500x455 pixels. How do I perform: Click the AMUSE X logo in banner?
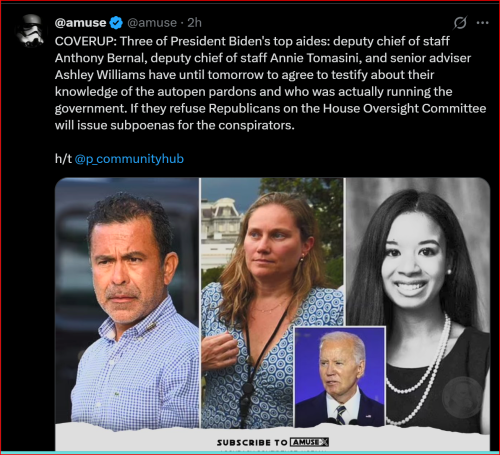click(309, 442)
